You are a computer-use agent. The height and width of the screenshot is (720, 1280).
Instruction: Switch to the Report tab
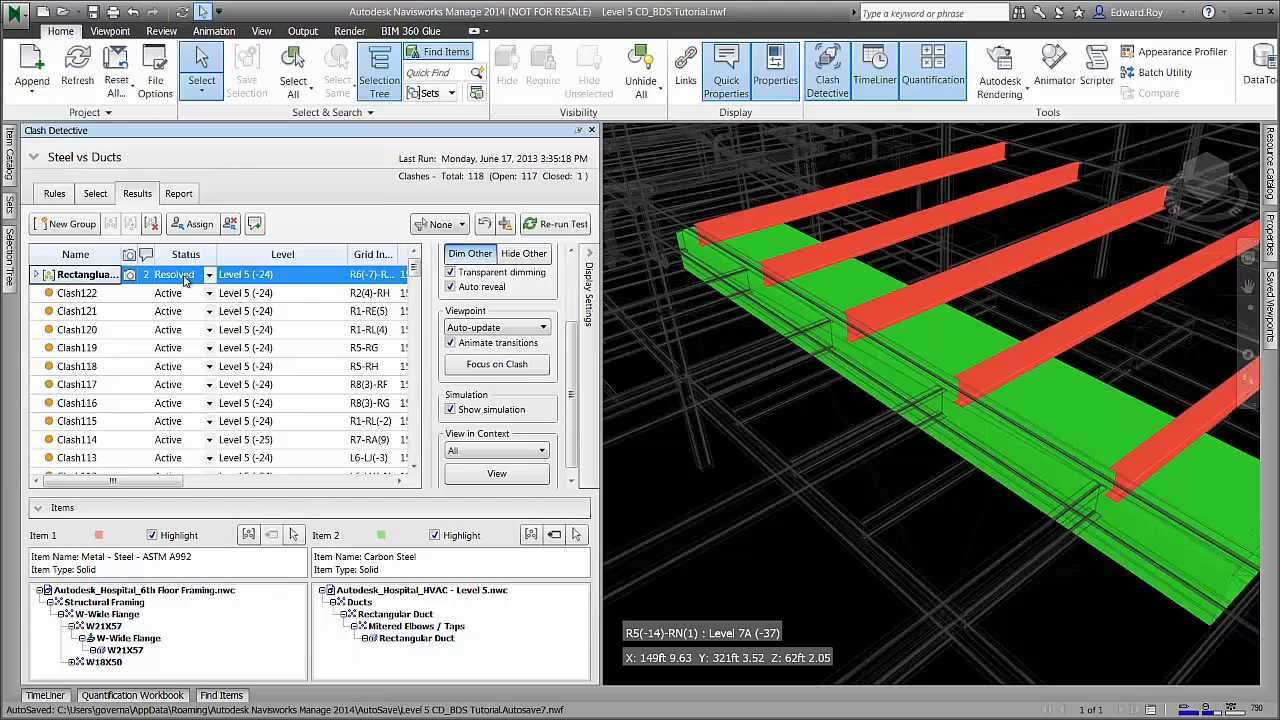point(179,194)
